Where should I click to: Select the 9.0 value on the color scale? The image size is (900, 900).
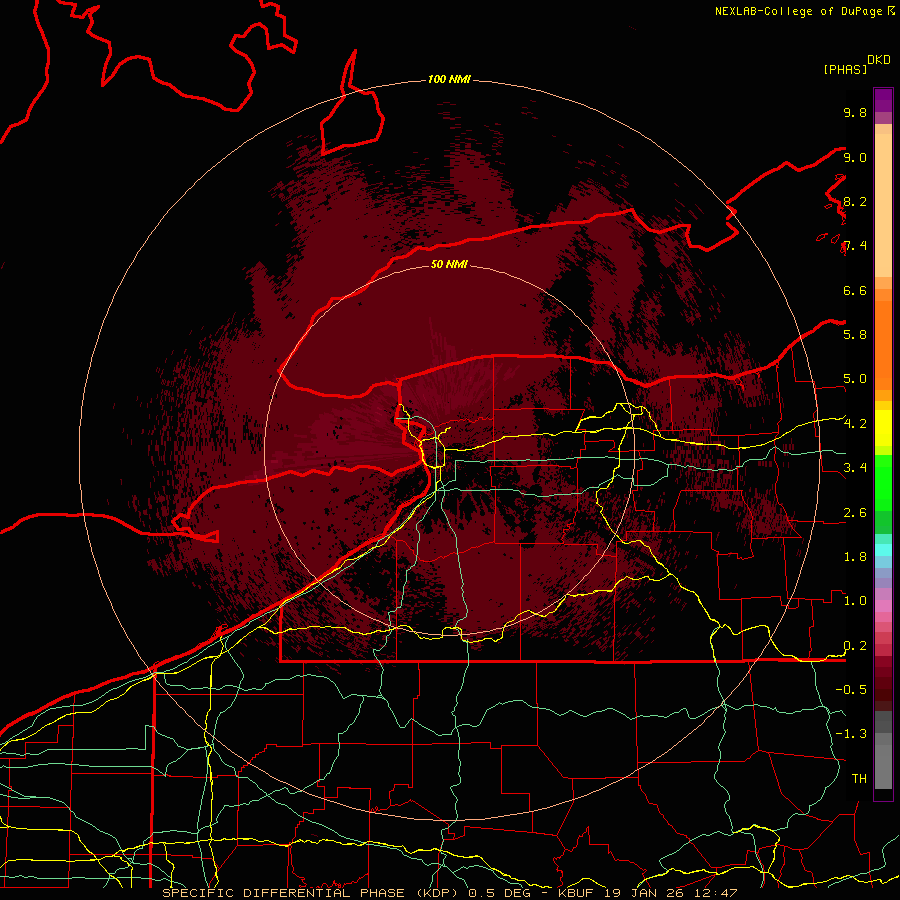[855, 157]
